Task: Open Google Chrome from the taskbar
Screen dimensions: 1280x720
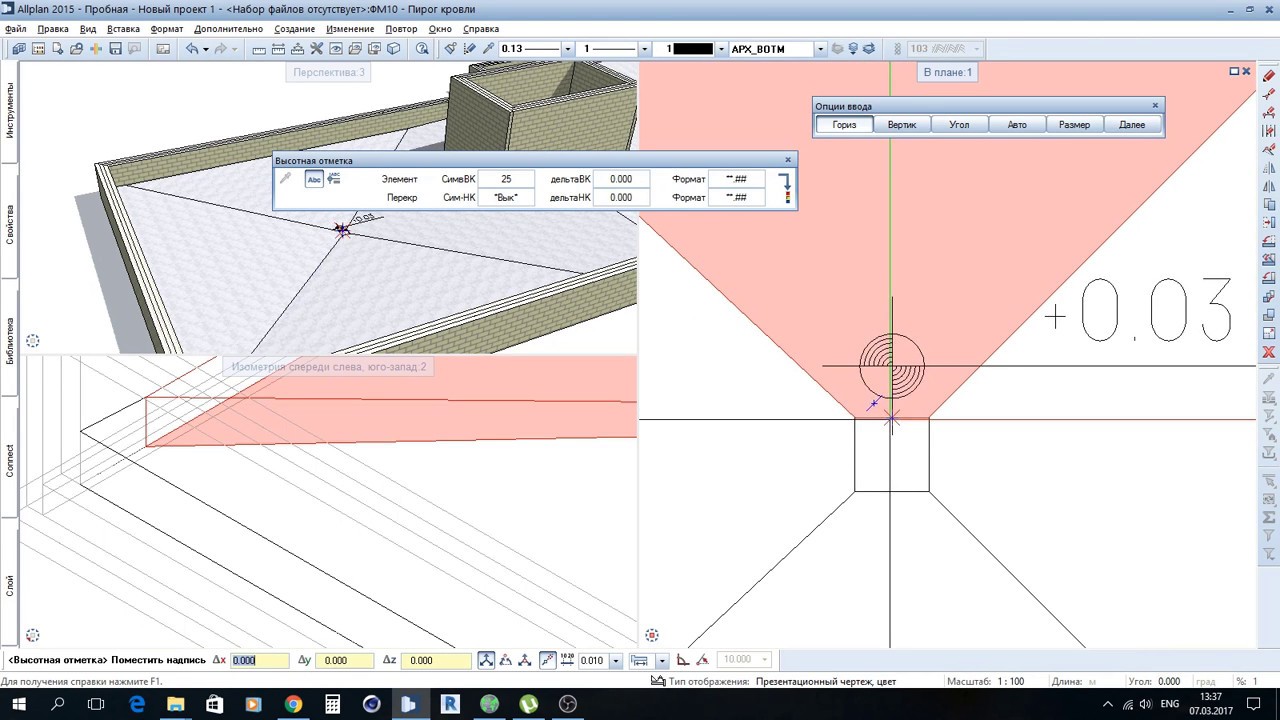Action: [293, 705]
